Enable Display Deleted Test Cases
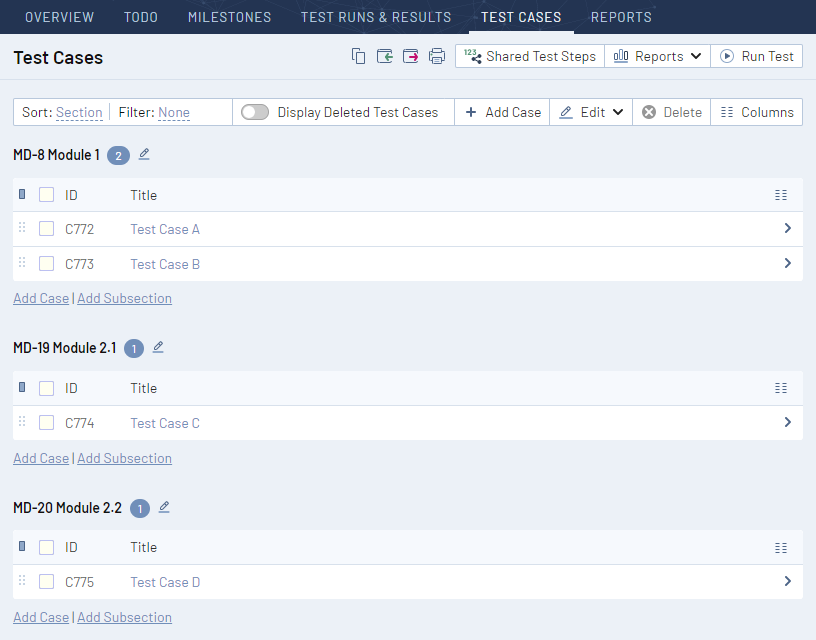This screenshot has width=816, height=640. (x=255, y=112)
